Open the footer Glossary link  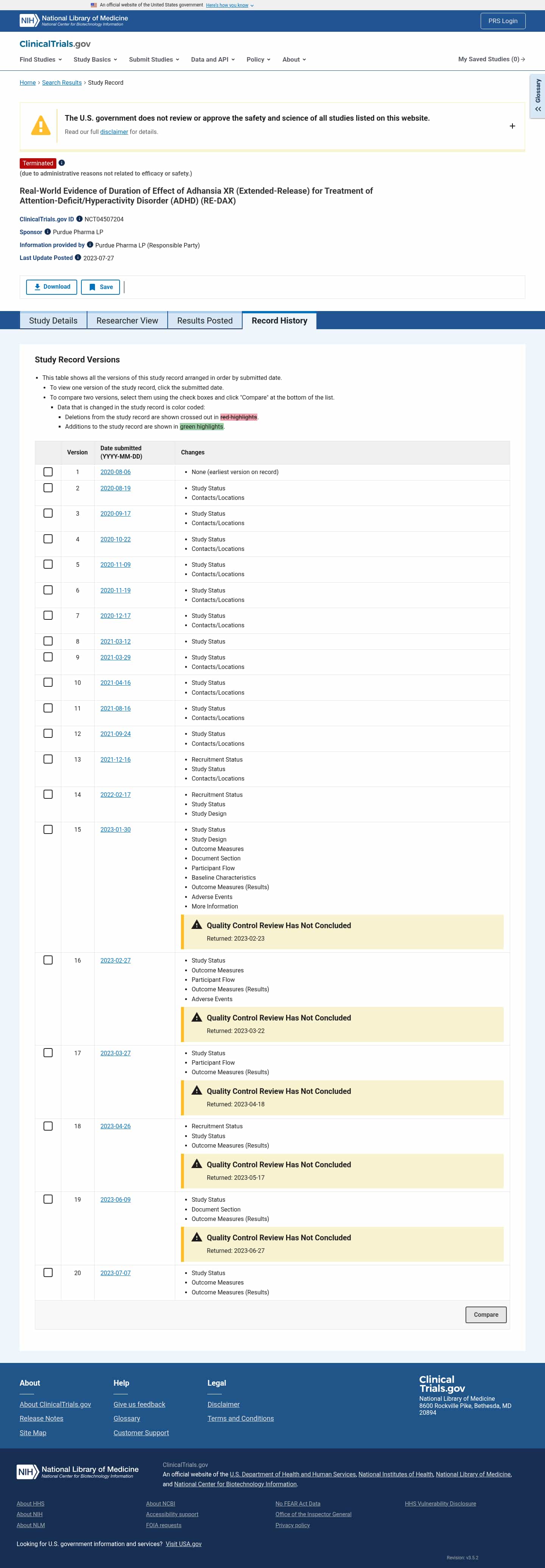127,1418
